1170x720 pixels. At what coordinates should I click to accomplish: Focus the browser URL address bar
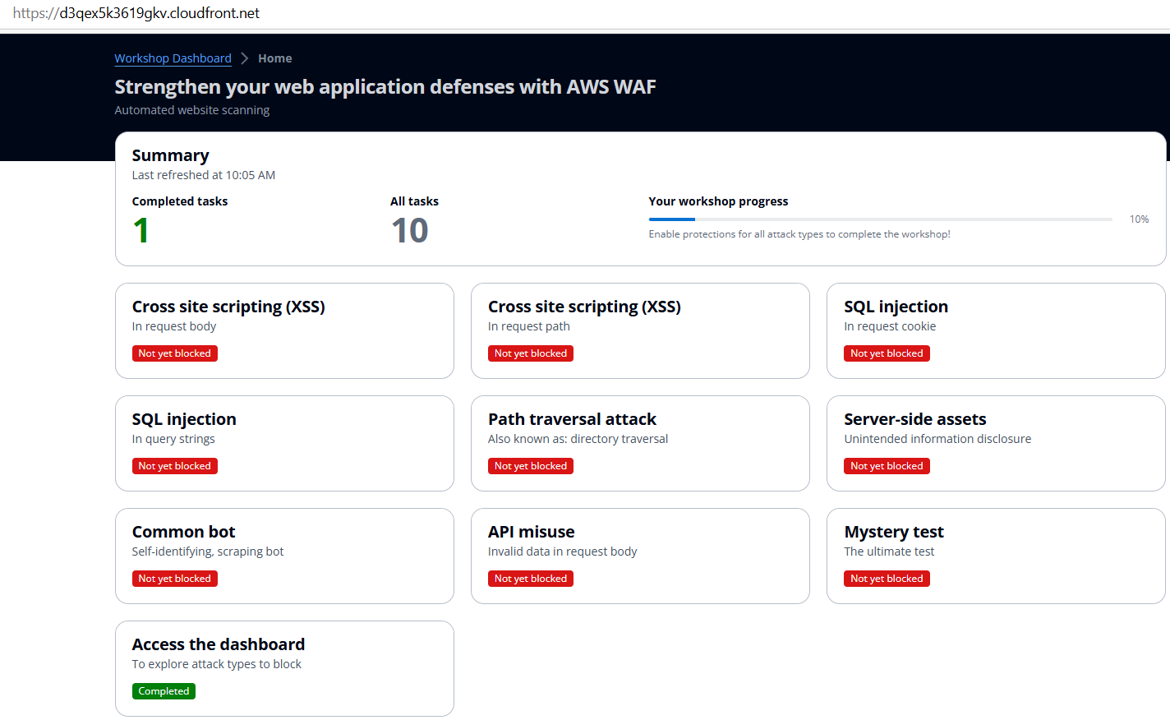(400, 13)
